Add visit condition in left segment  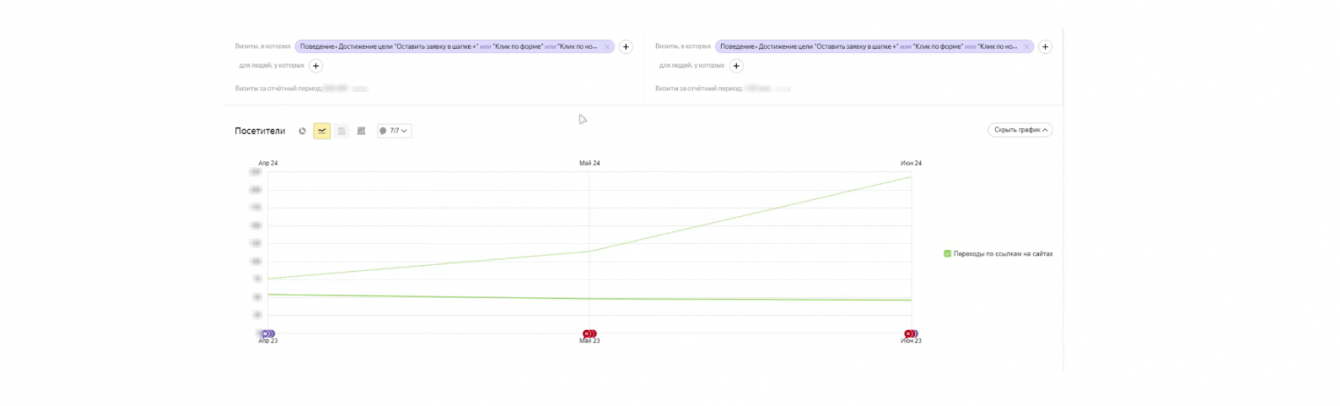(626, 47)
